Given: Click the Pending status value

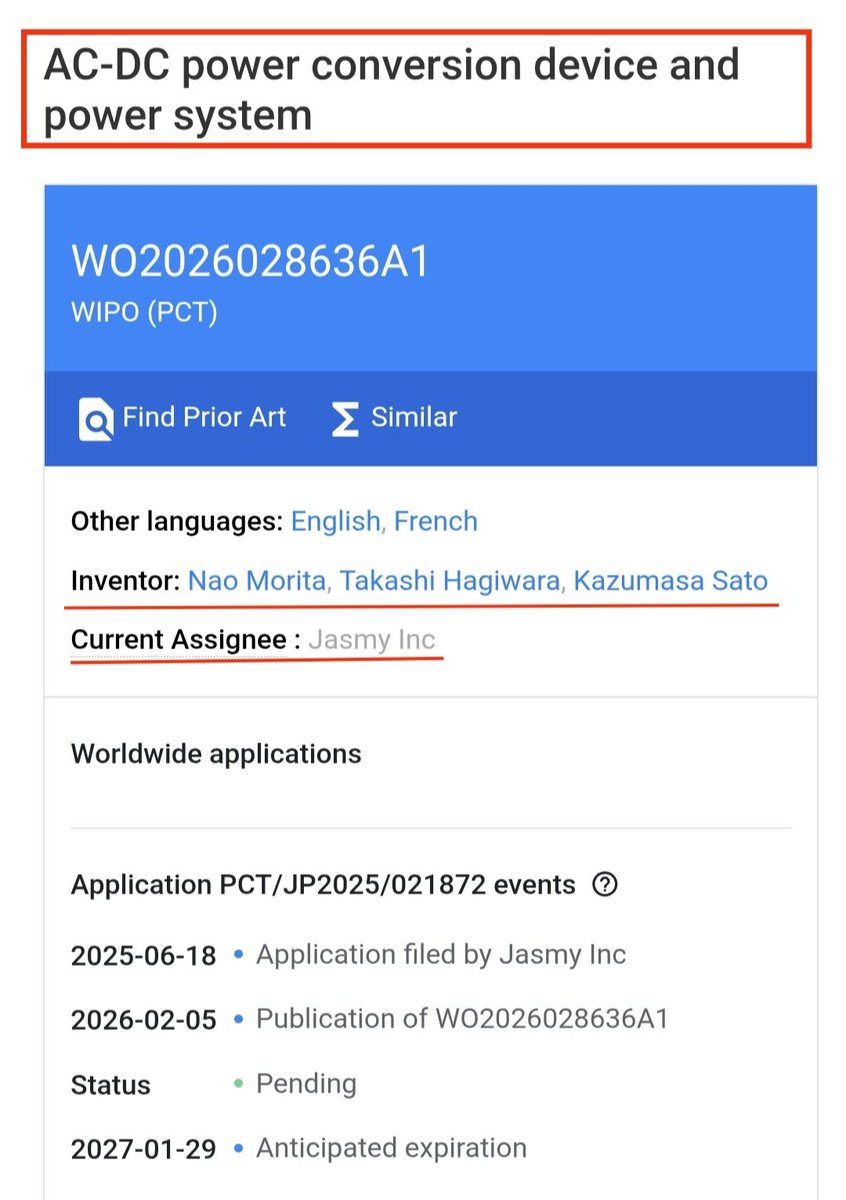Looking at the screenshot, I should (x=306, y=1084).
